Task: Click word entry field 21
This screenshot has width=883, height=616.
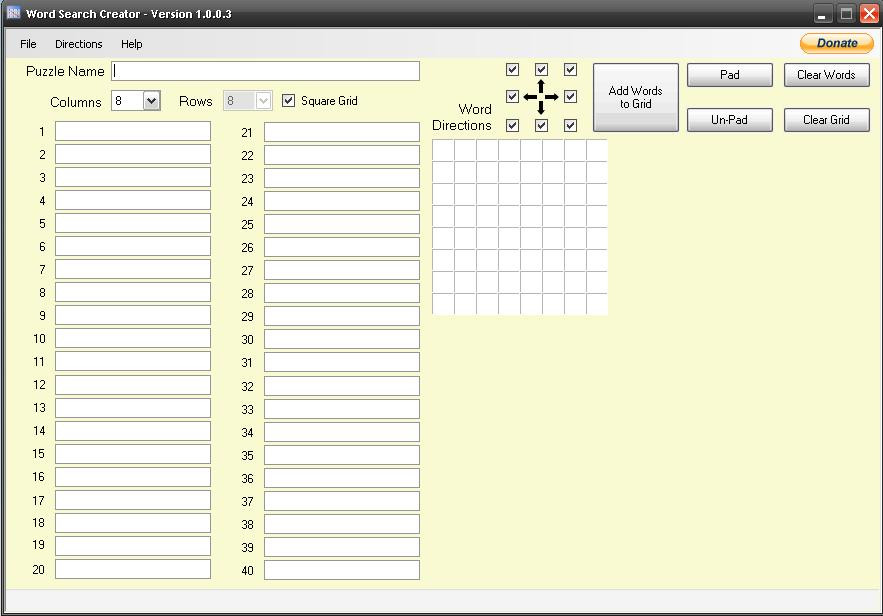Action: point(342,132)
